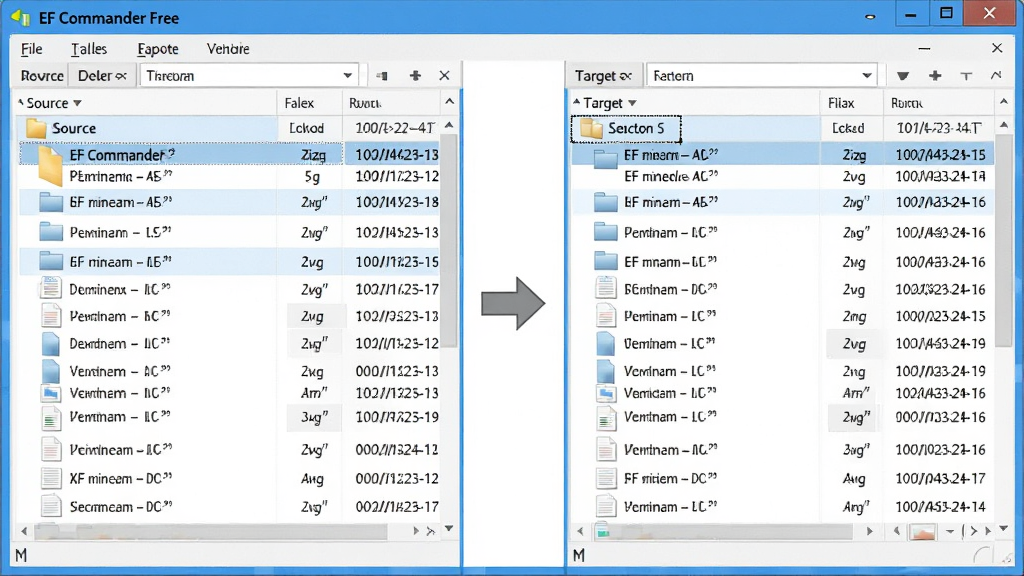Minimize the inner document window
1024x576 pixels.
click(924, 48)
